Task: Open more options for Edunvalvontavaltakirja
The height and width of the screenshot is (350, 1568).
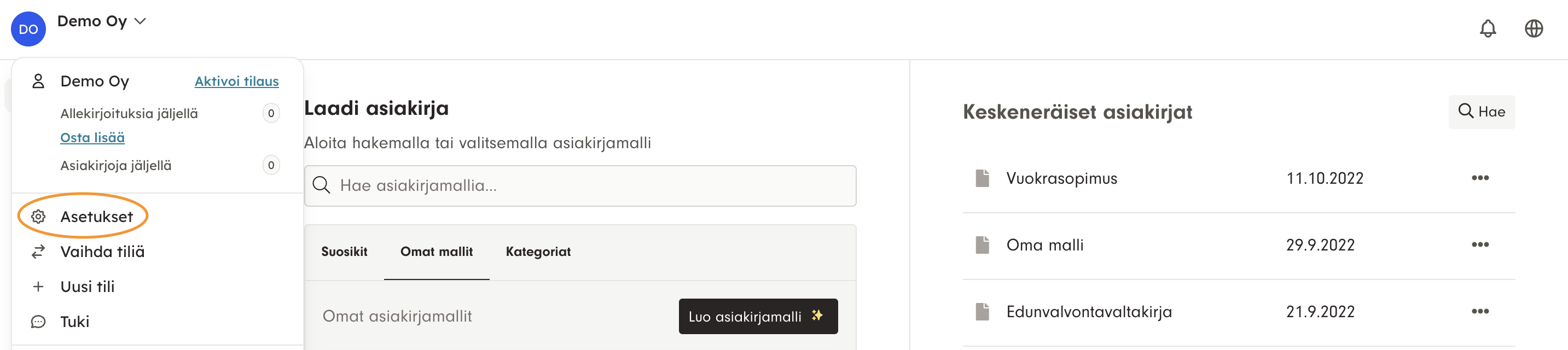Action: coord(1480,312)
